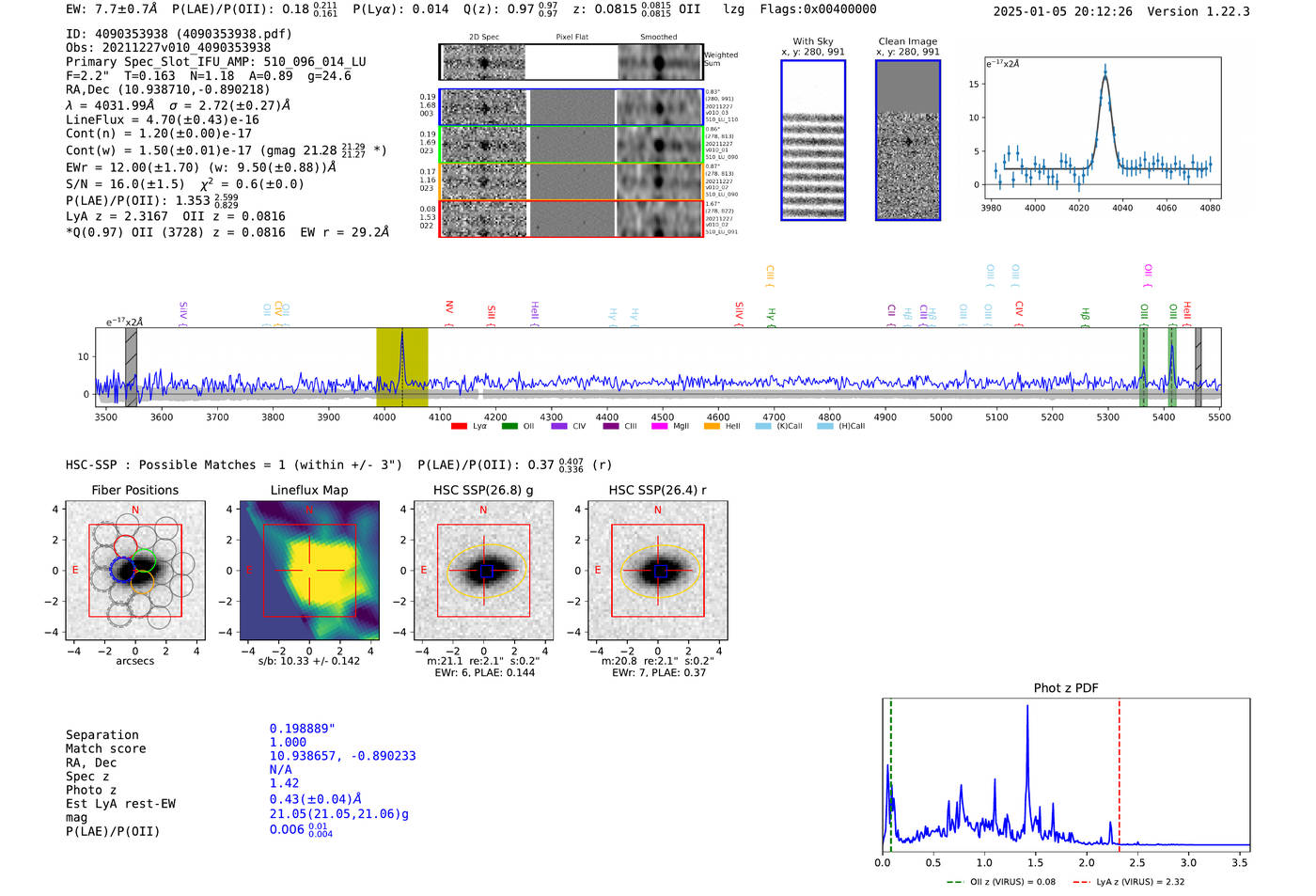Click the red SiII line marker label
This screenshot has height=896, width=1316.
coord(491,313)
